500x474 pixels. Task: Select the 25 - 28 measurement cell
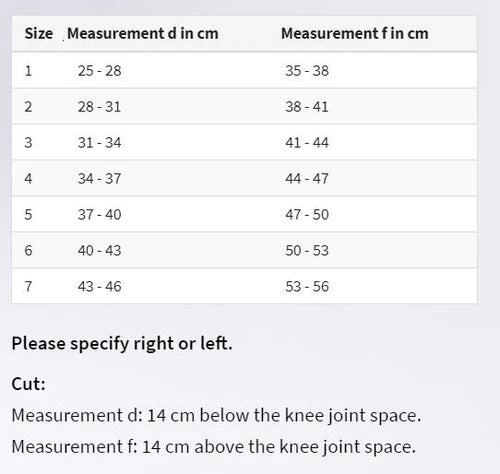pyautogui.click(x=99, y=71)
